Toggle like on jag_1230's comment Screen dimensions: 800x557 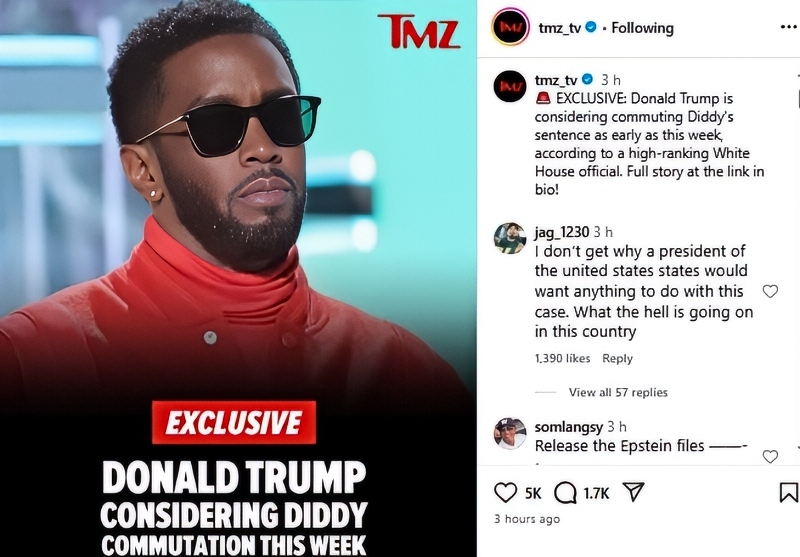770,291
